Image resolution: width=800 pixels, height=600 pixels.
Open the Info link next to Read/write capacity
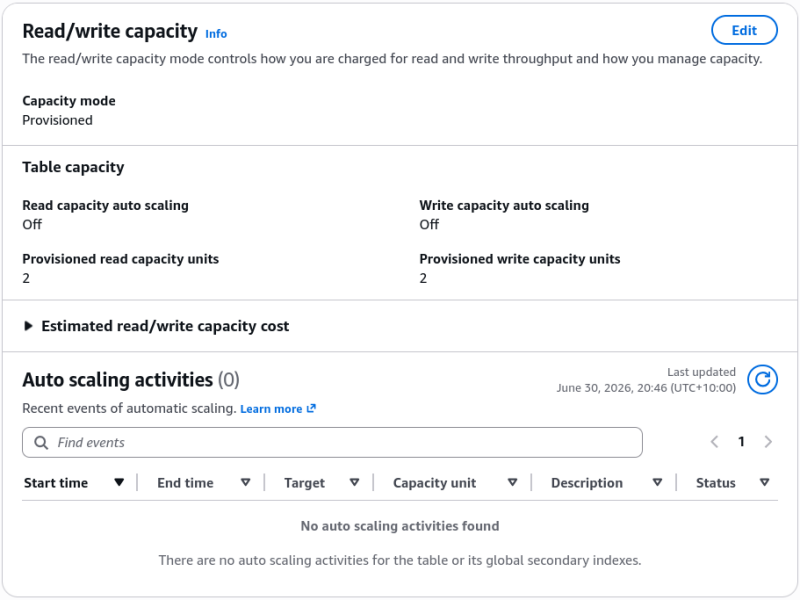[x=216, y=34]
